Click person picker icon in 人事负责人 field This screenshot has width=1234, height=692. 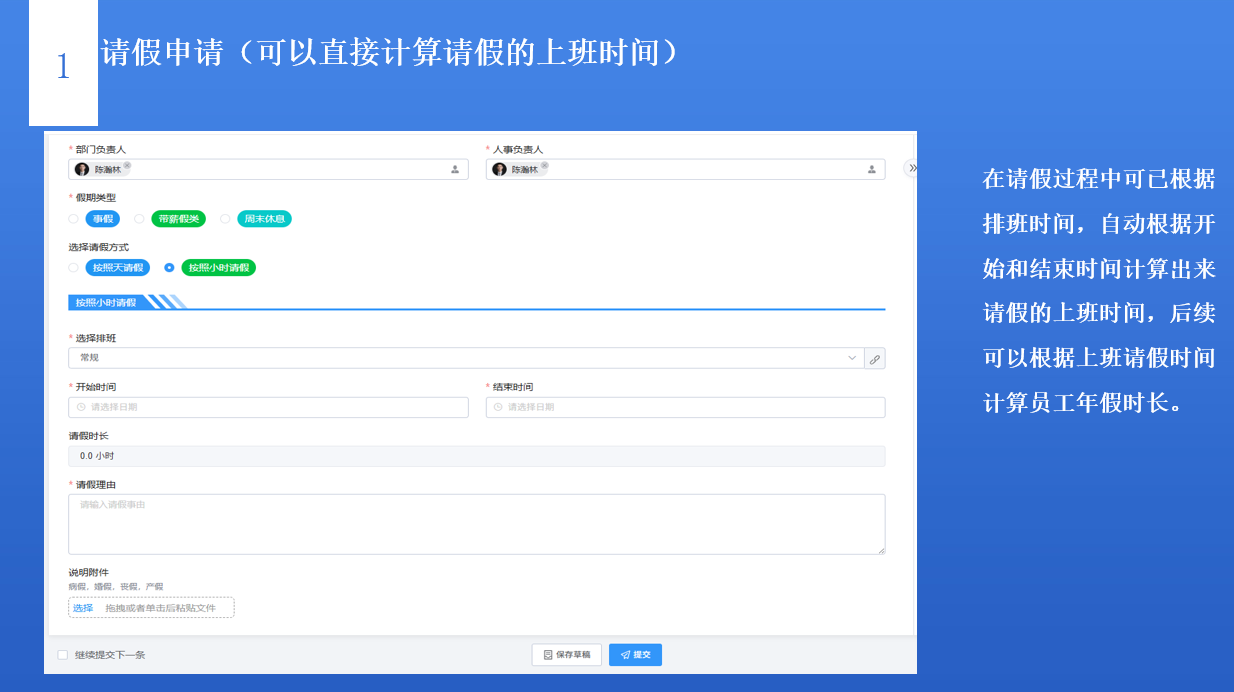872,170
